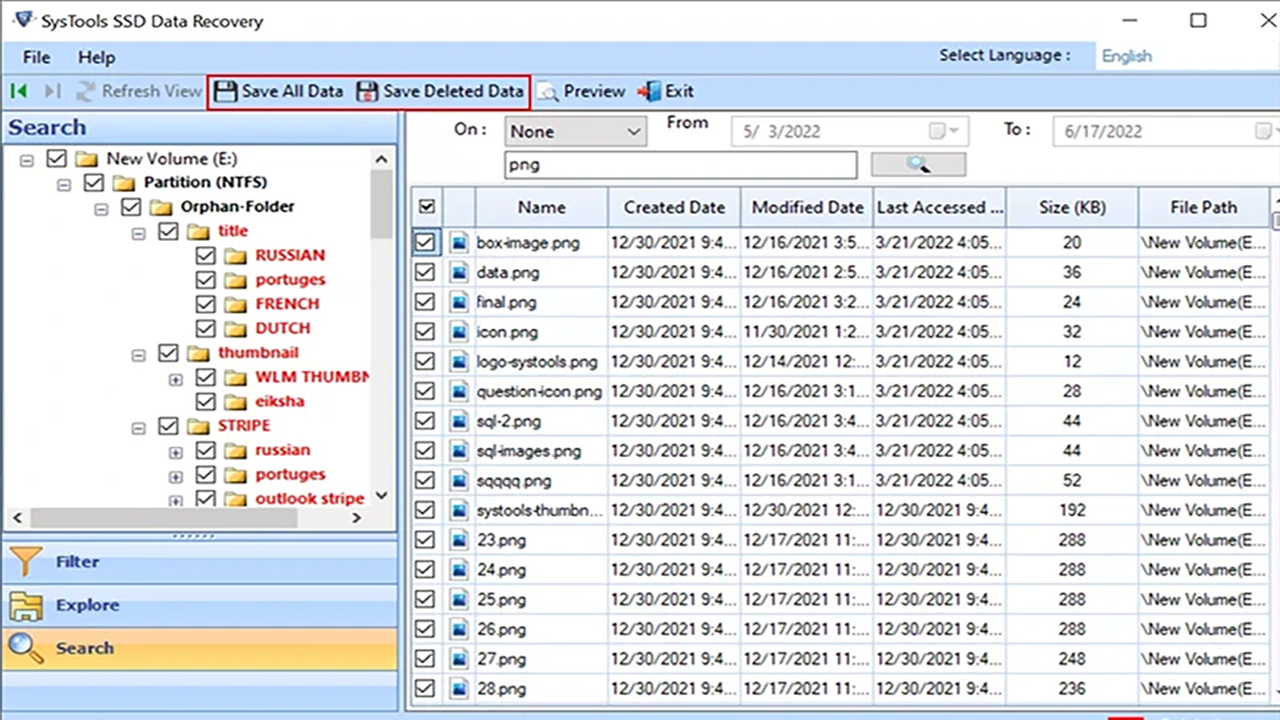Viewport: 1280px width, 720px height.
Task: Expand the WLM THUMBN folder node
Action: [x=175, y=378]
